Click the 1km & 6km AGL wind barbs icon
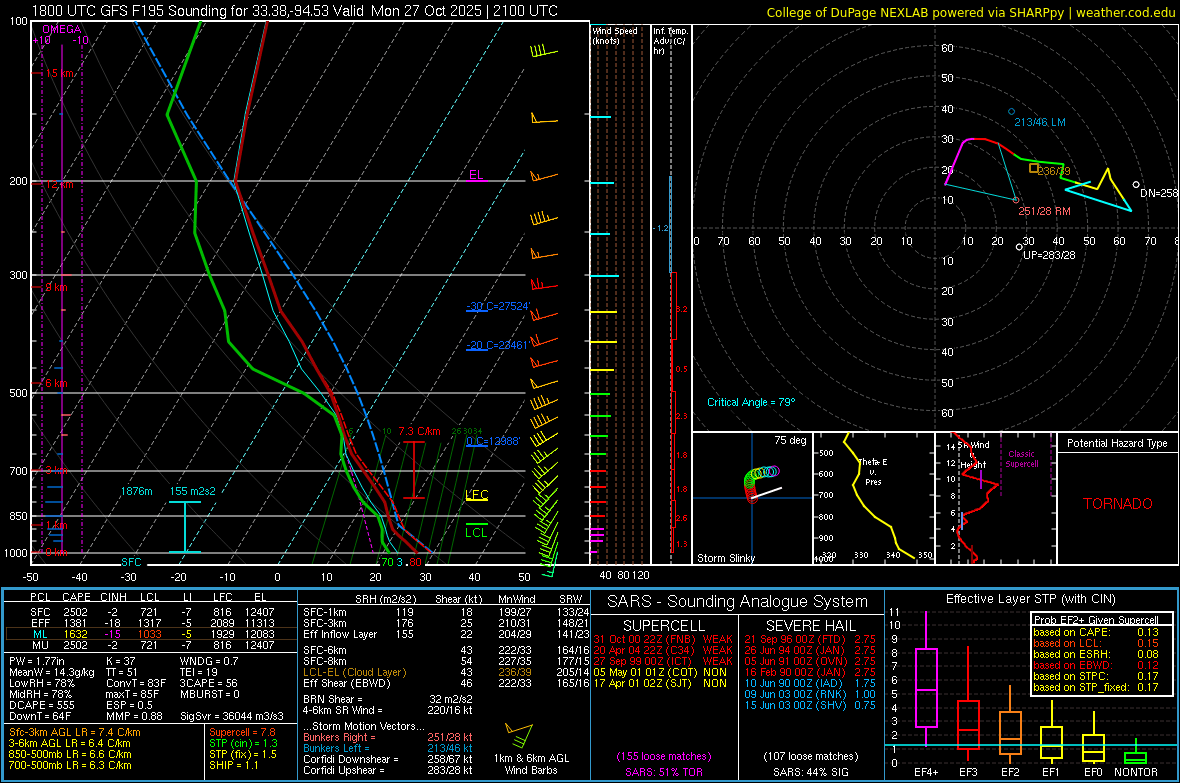 [519, 735]
